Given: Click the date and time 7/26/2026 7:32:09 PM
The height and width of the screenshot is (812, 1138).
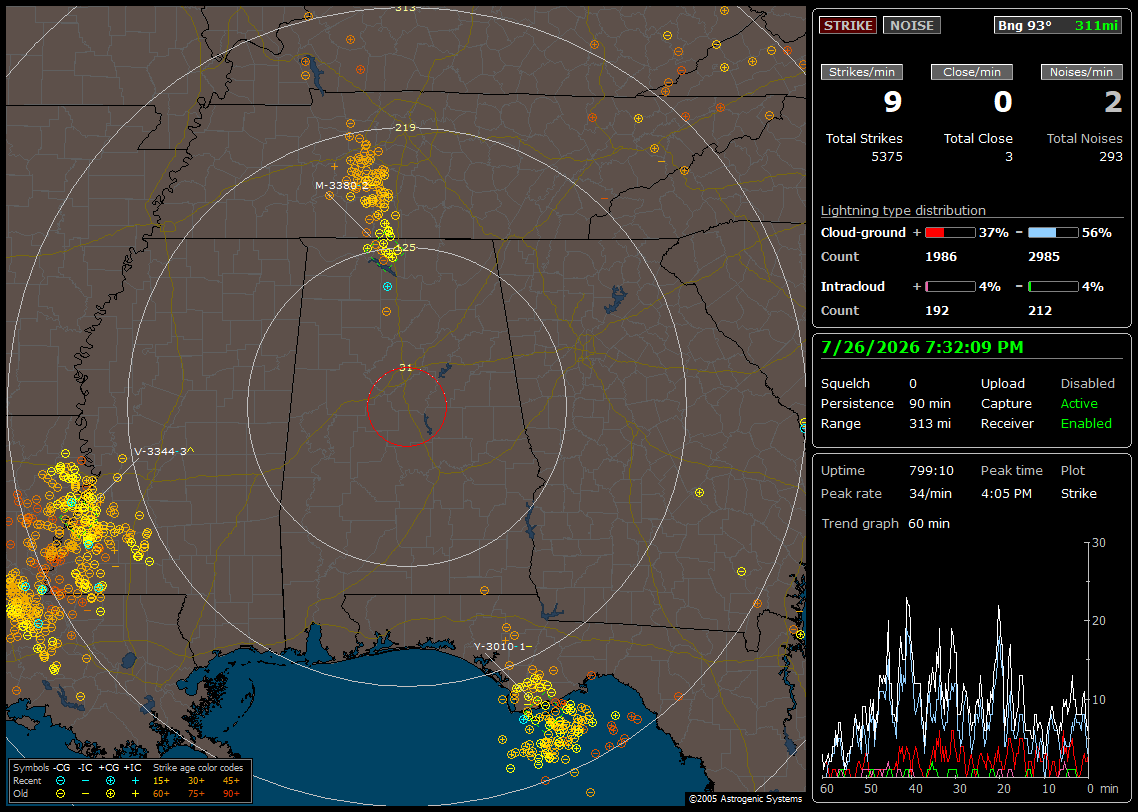Looking at the screenshot, I should point(922,348).
